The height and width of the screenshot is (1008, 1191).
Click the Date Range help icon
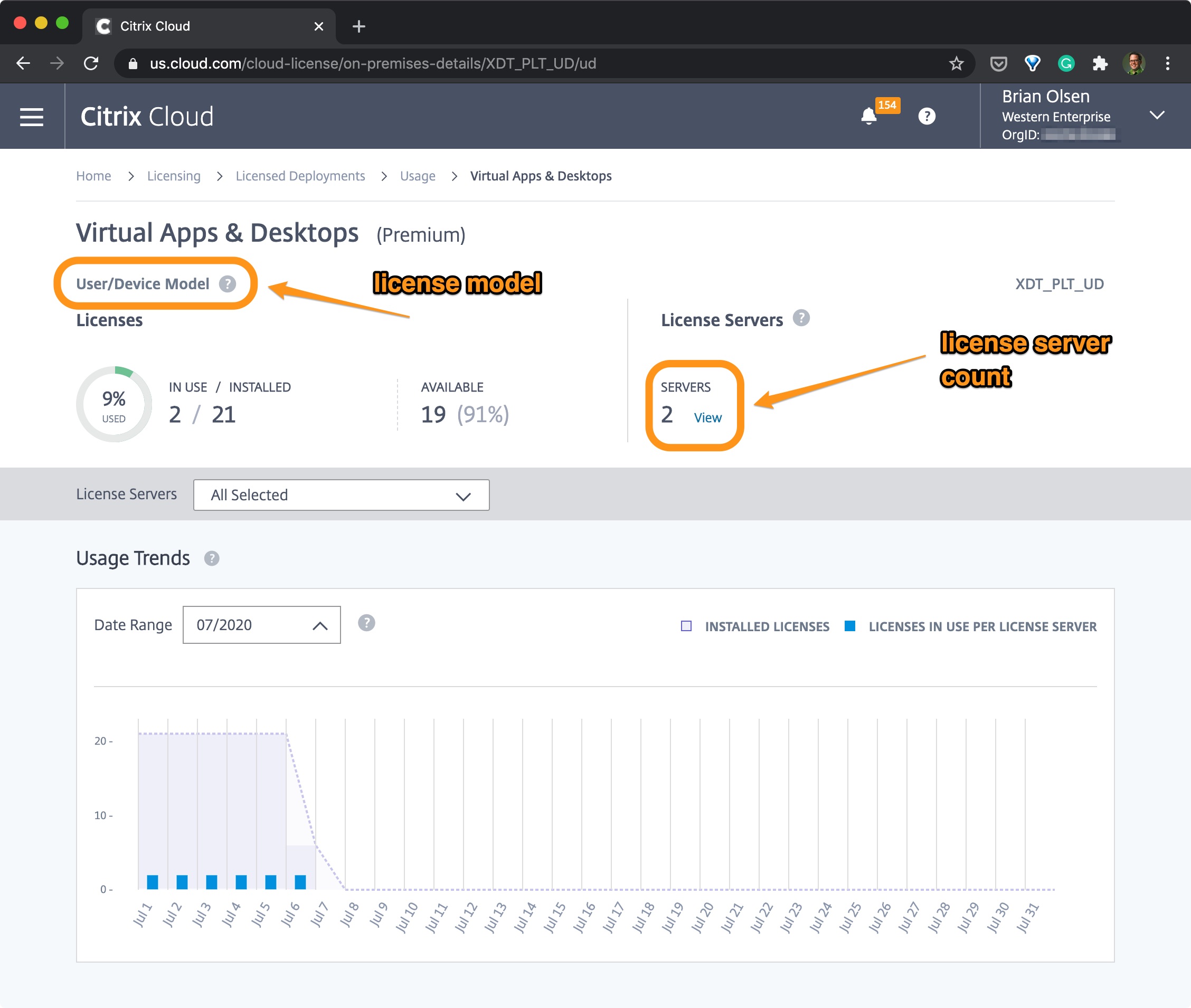366,623
